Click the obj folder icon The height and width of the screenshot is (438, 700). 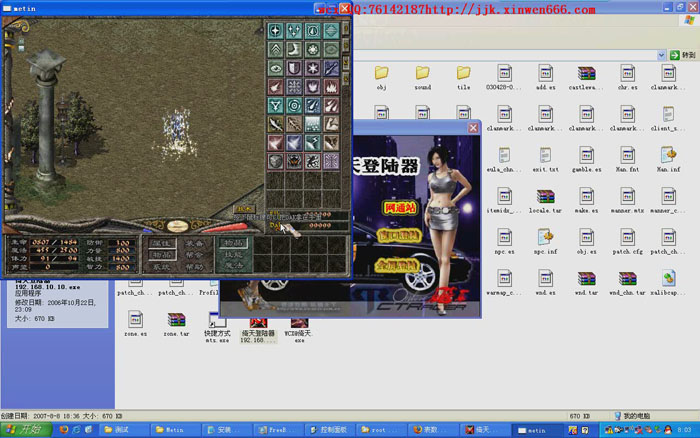(381, 74)
